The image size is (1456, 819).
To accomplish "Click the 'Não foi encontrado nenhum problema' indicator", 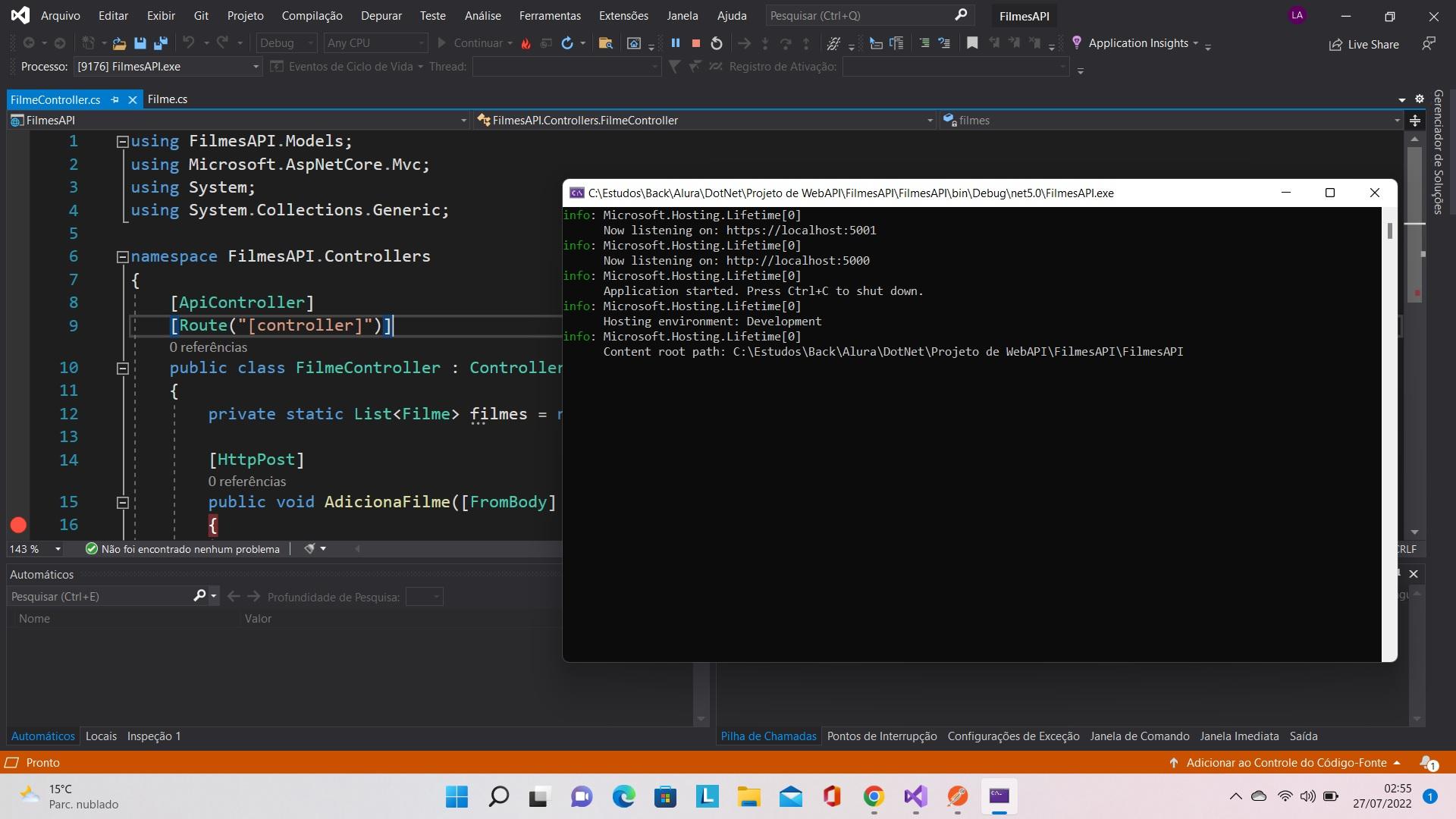I will coord(183,549).
